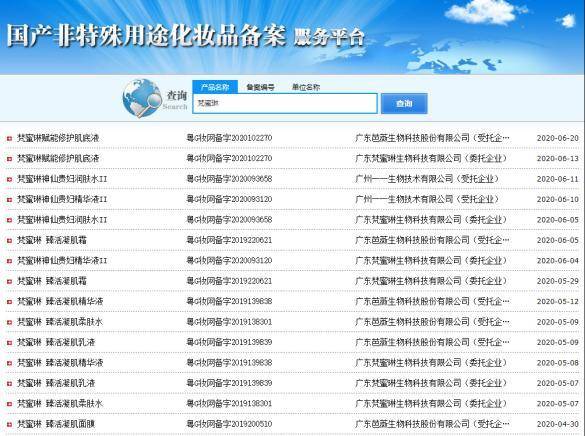Click red bullet icon of 2020-06-11 row
Screen dimensions: 585x436
(x=9, y=179)
